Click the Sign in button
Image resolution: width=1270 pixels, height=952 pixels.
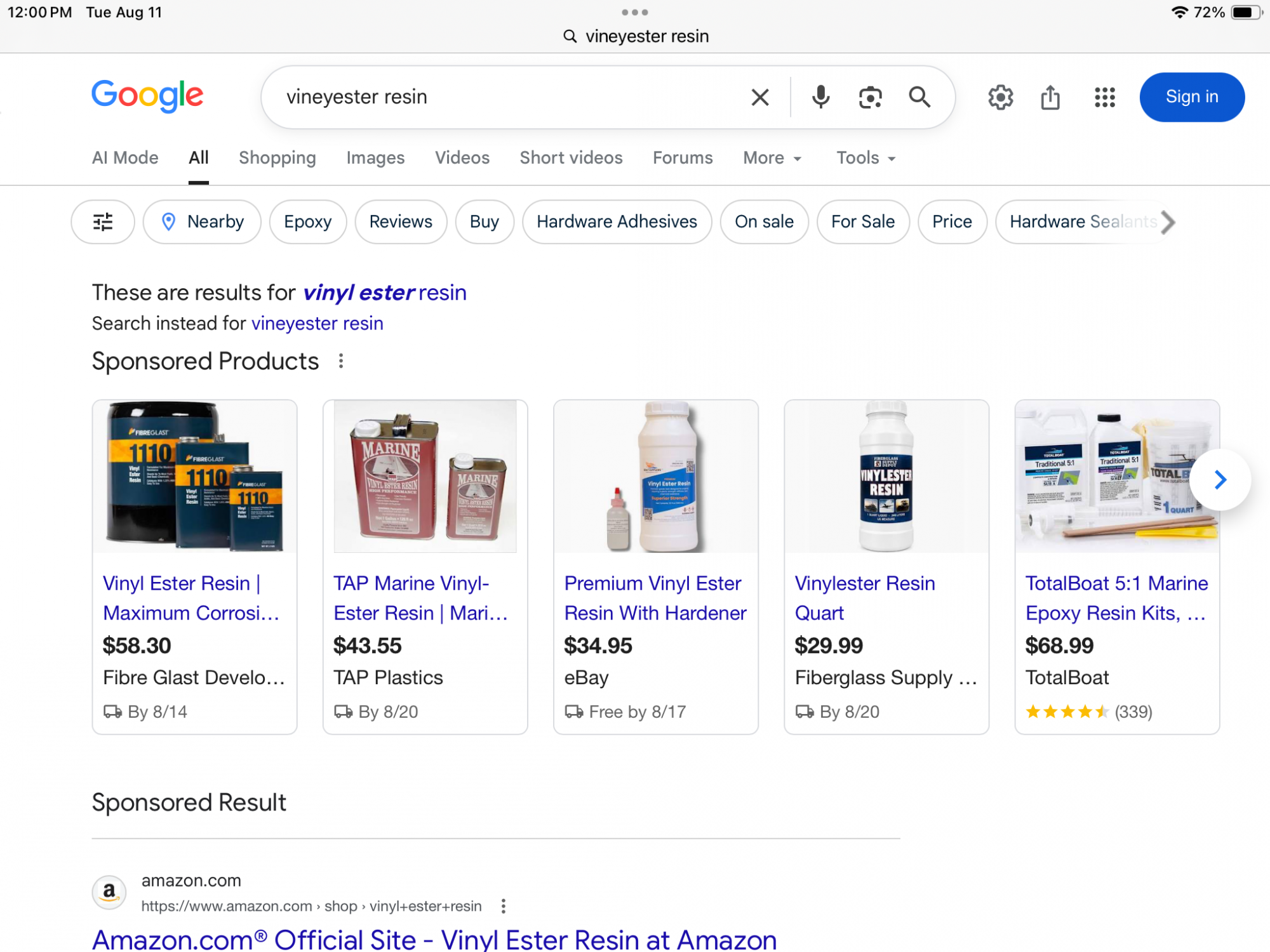click(x=1192, y=97)
